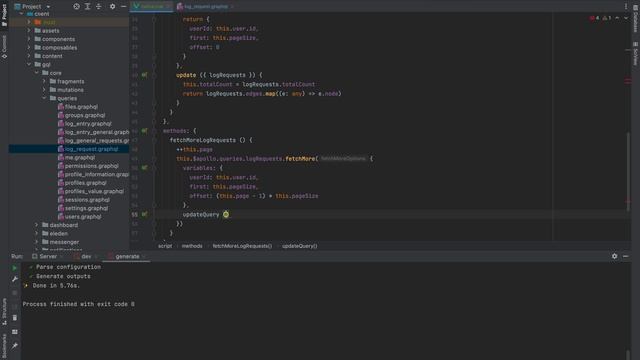
Task: Select log_entry.graphql in project tree
Action: pyautogui.click(x=88, y=124)
